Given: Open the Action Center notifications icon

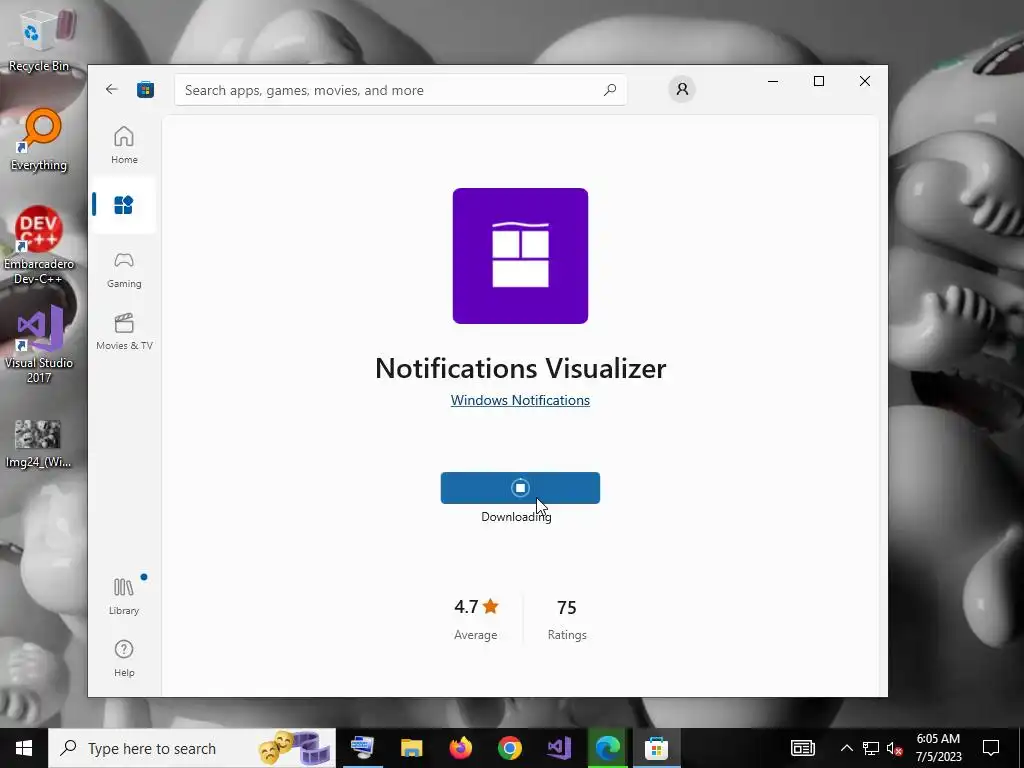Looking at the screenshot, I should [991, 748].
